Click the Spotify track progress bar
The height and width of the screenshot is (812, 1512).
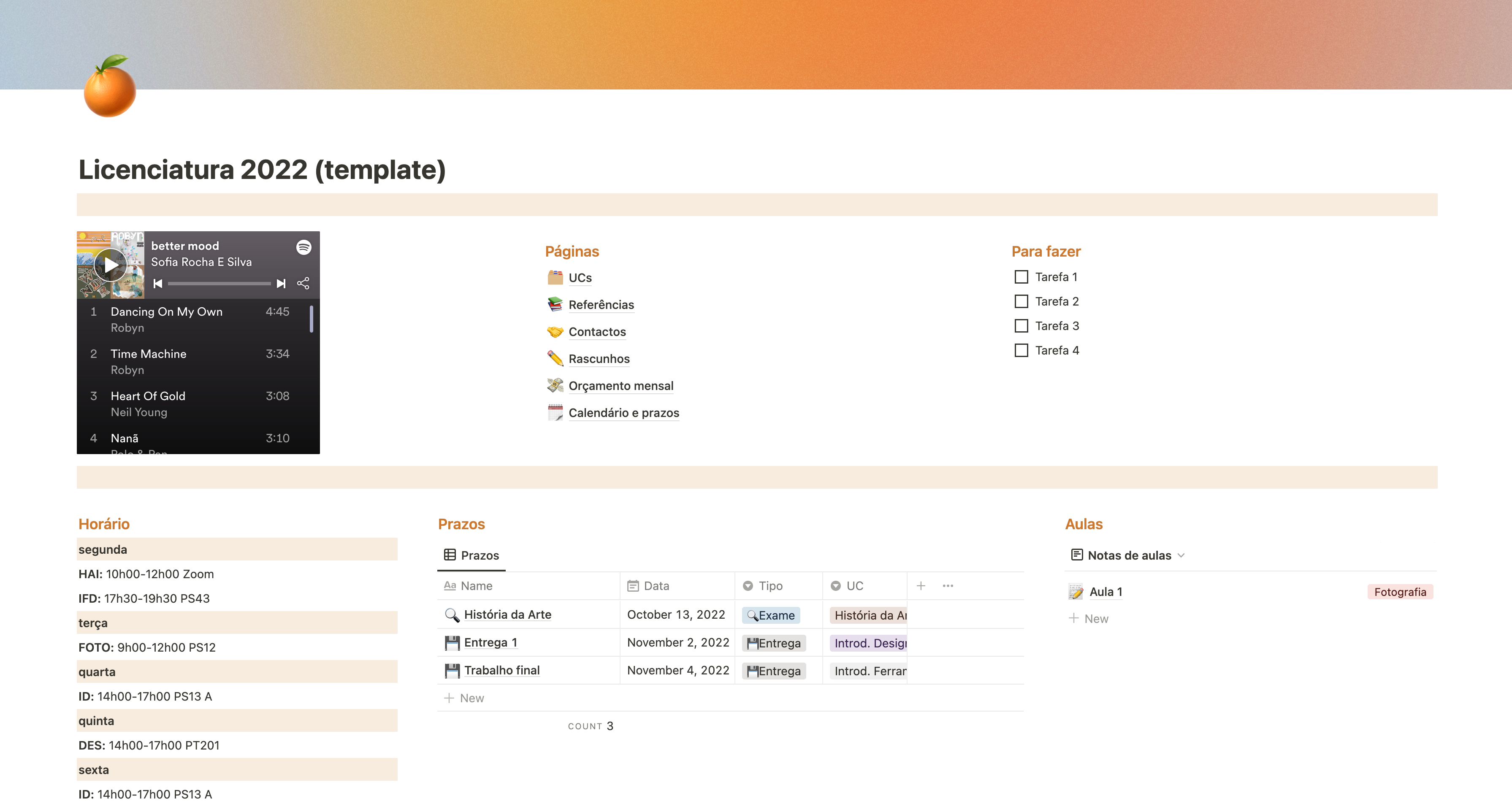(x=219, y=284)
